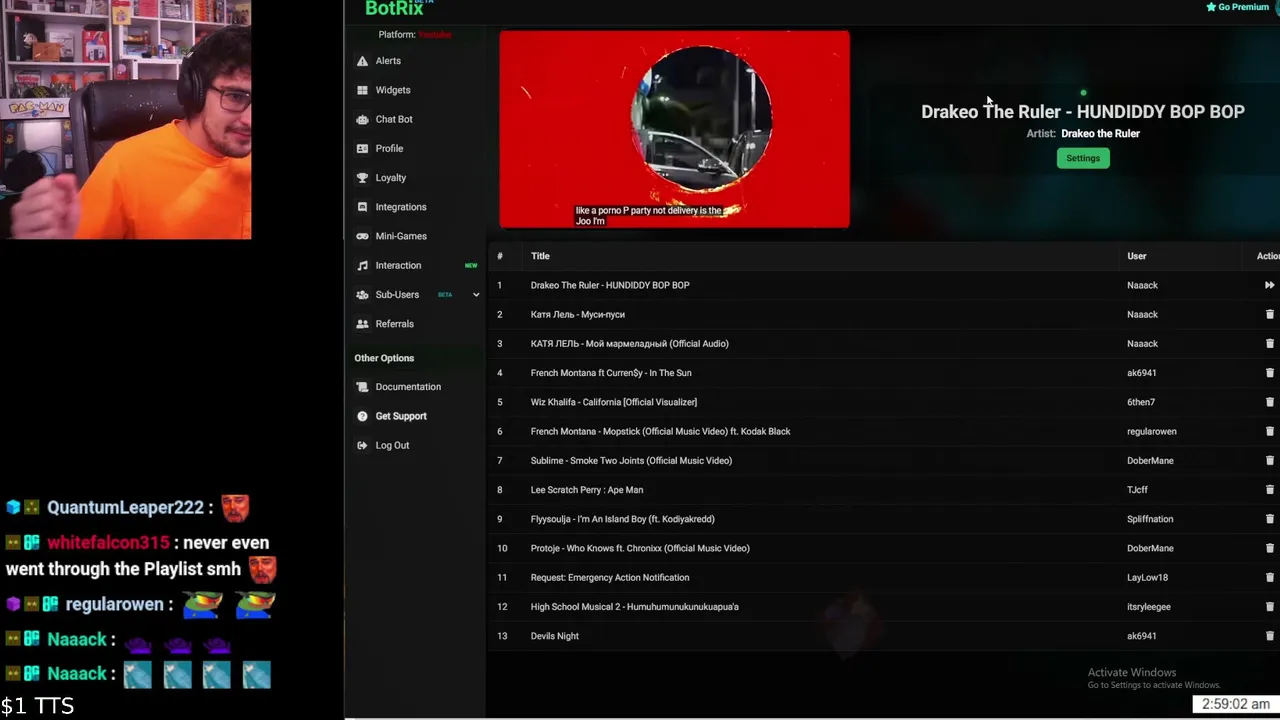Screen dimensions: 1280x720
Task: Select 'Lee Scratch Perry : Ape Man' title
Action: [x=587, y=490]
